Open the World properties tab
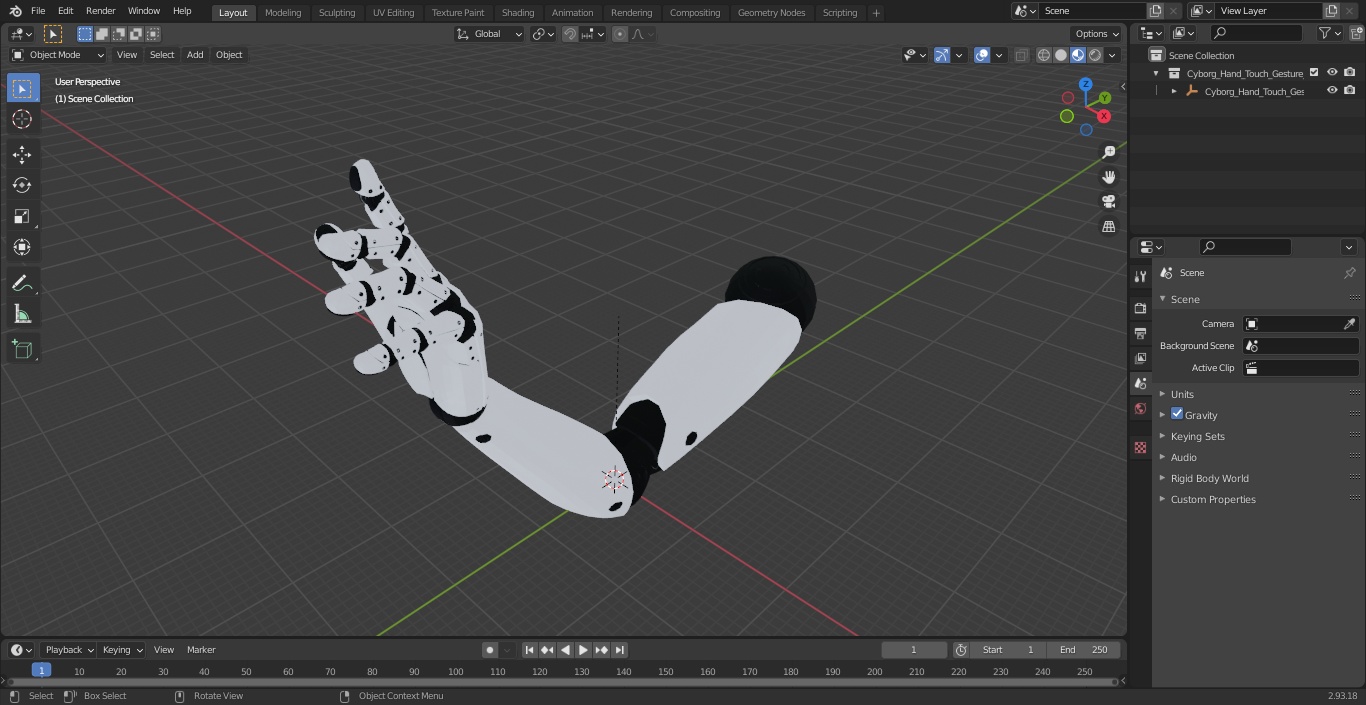This screenshot has height=705, width=1366. tap(1140, 409)
